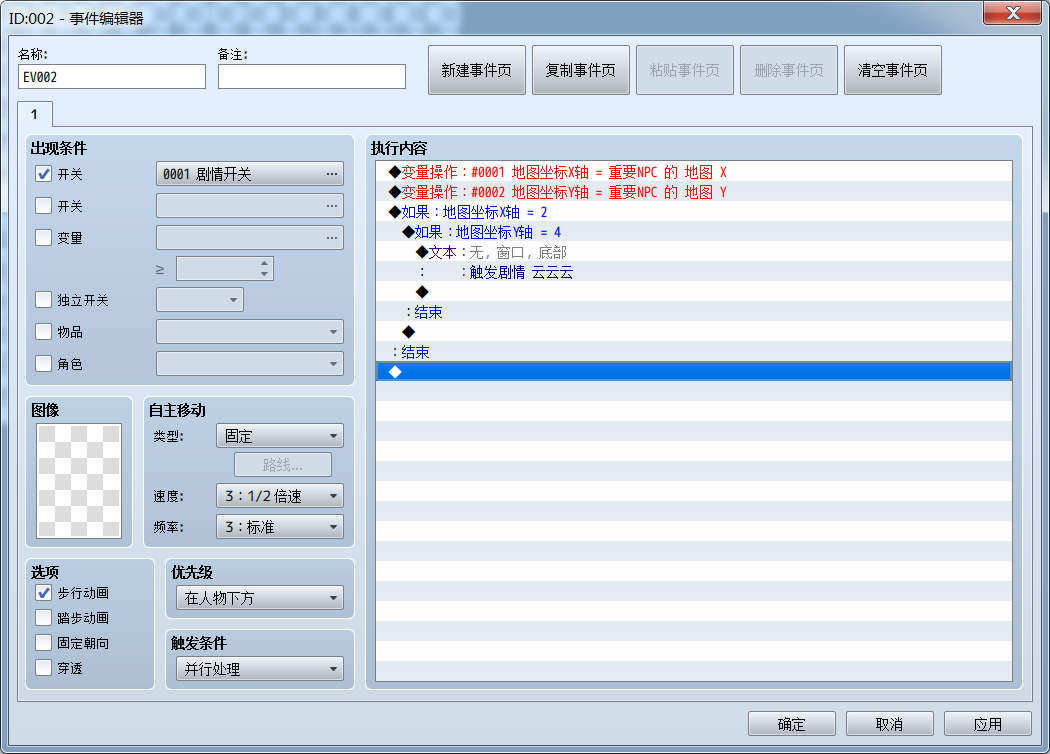Enable the 固定朝向 option
Image resolution: width=1050 pixels, height=754 pixels.
pos(44,643)
